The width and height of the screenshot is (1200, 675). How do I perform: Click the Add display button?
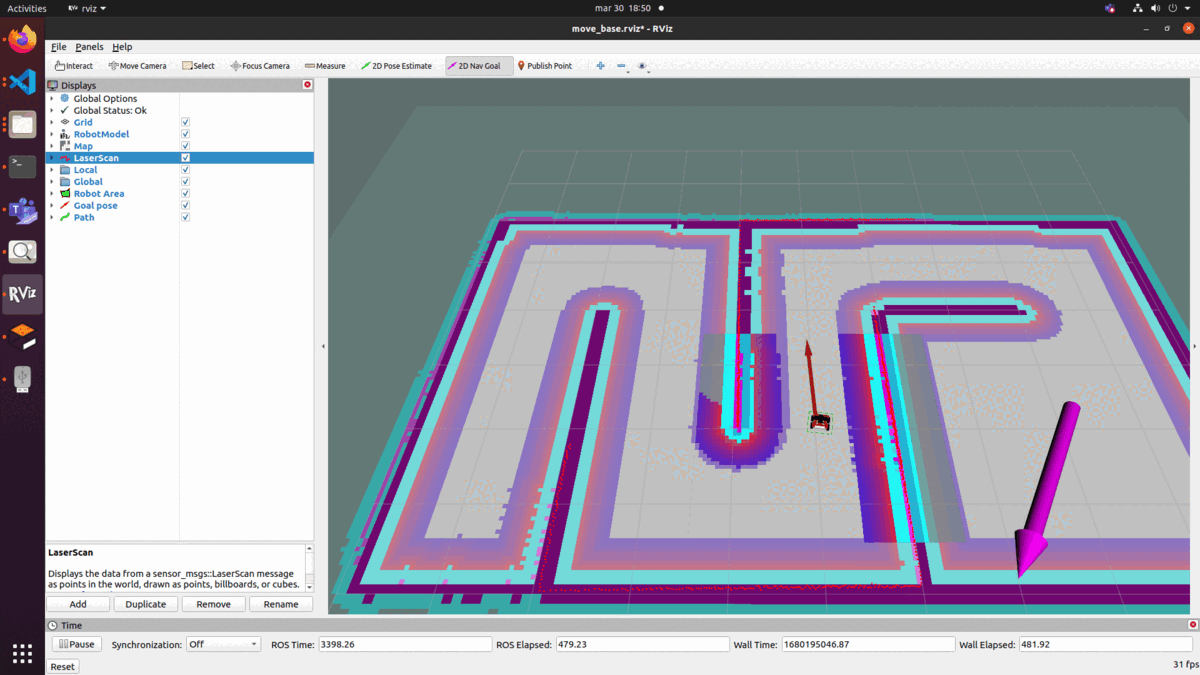77,604
